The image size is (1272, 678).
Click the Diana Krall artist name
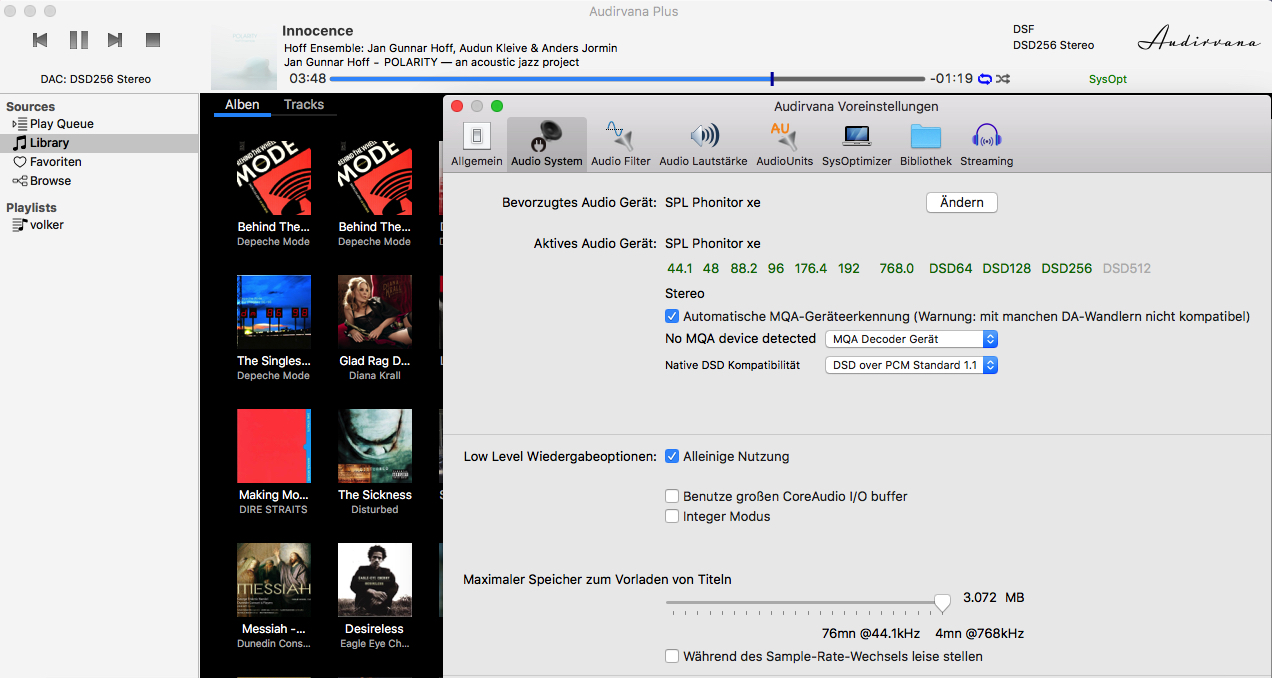[x=375, y=376]
